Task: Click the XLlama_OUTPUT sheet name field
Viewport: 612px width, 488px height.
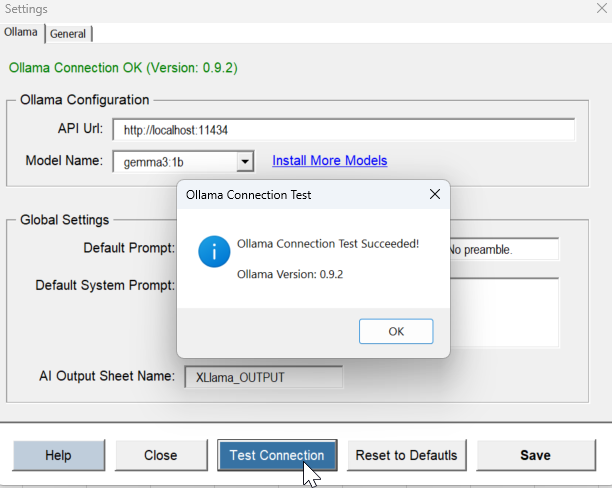Action: (x=263, y=377)
